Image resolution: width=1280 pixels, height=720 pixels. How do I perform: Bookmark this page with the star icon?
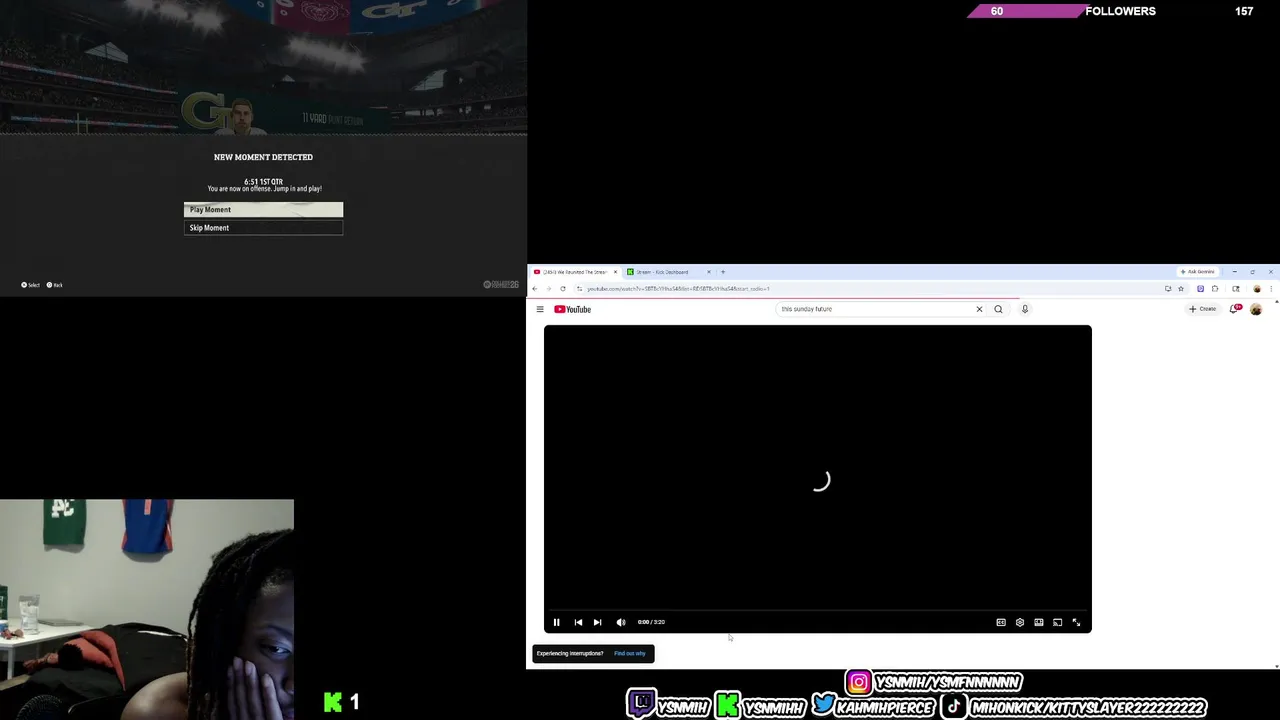point(1181,289)
